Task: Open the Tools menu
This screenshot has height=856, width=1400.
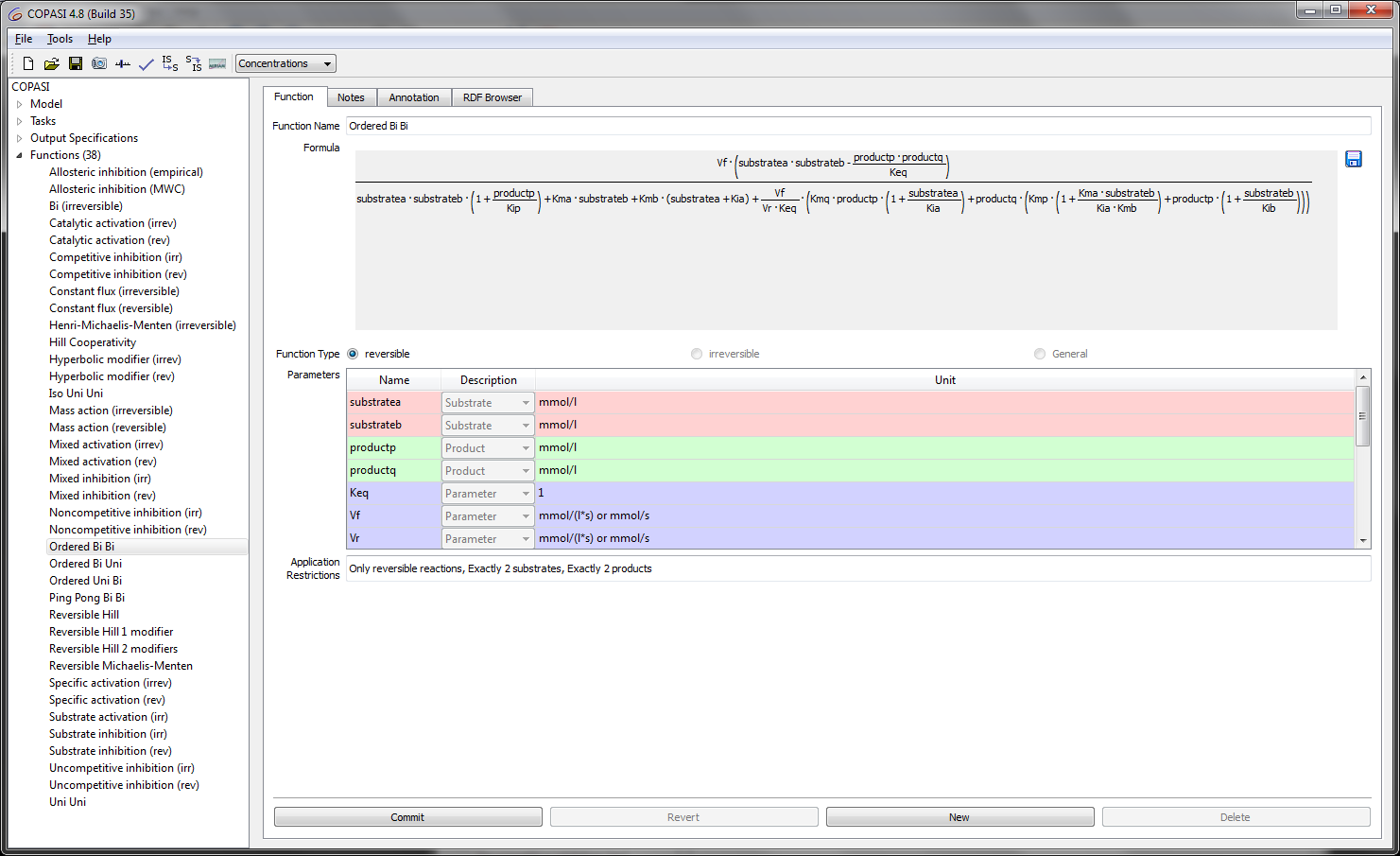Action: (x=60, y=39)
